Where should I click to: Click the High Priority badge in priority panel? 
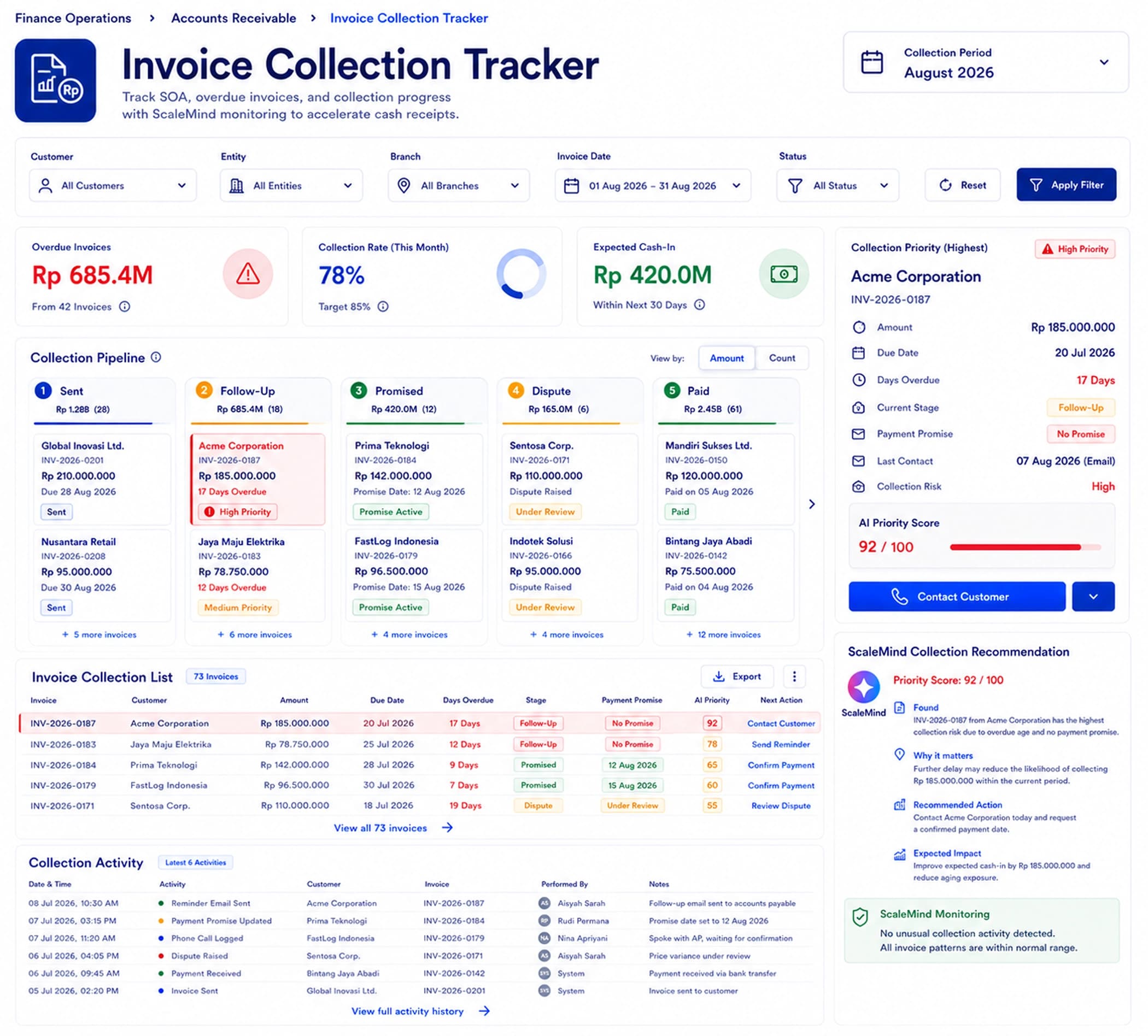click(x=1075, y=249)
